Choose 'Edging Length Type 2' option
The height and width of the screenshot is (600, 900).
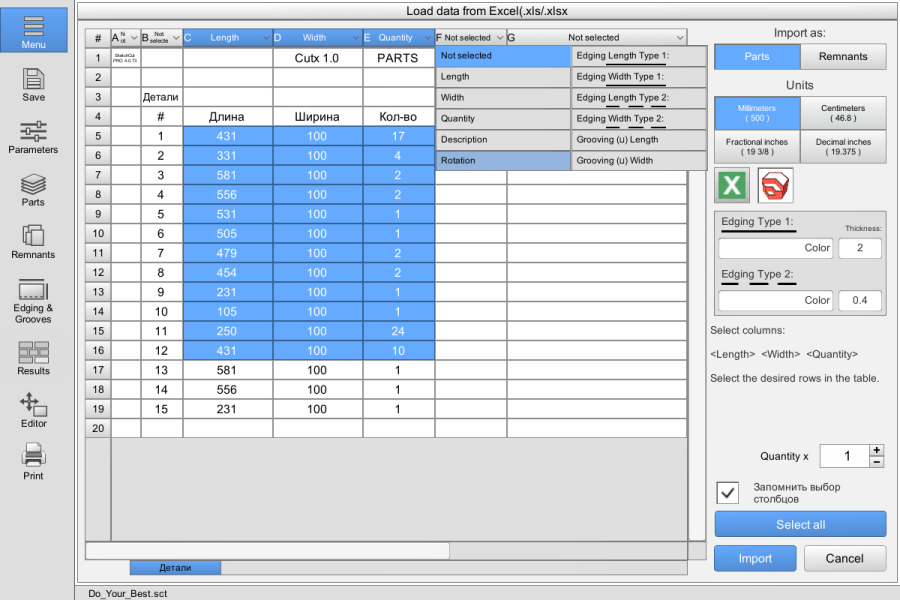point(639,98)
